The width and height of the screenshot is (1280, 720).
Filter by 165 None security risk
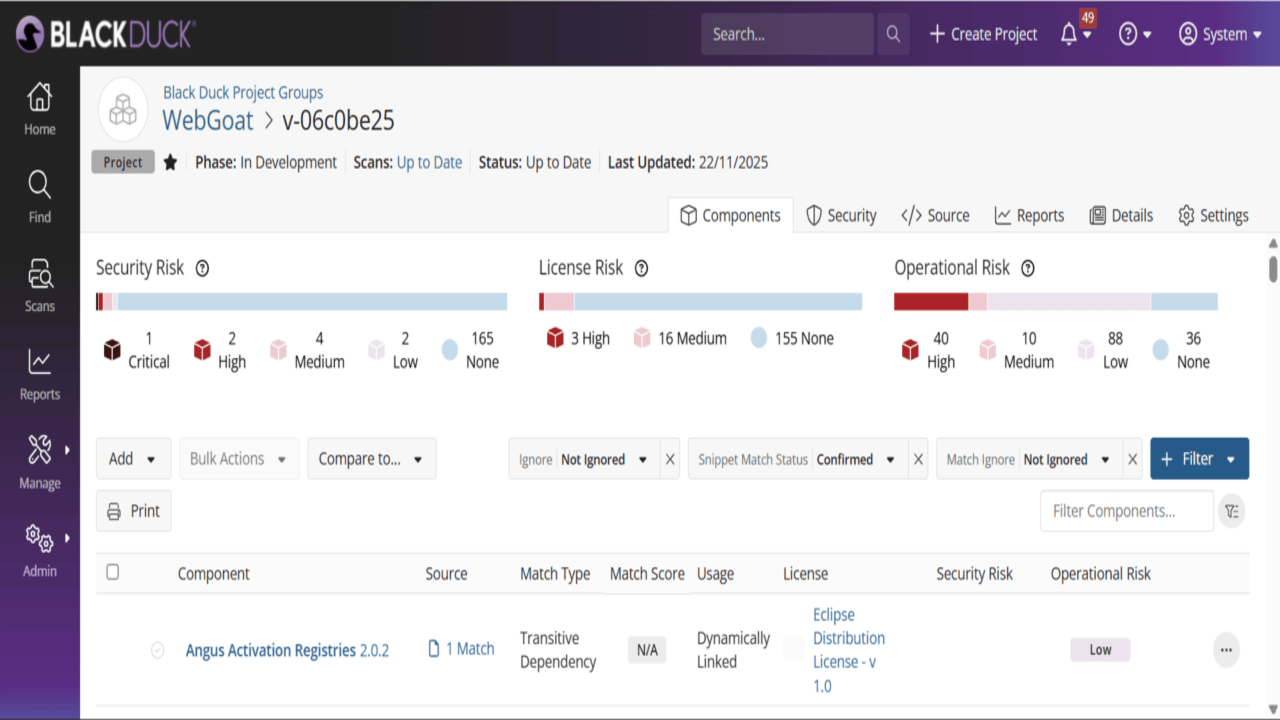click(470, 350)
